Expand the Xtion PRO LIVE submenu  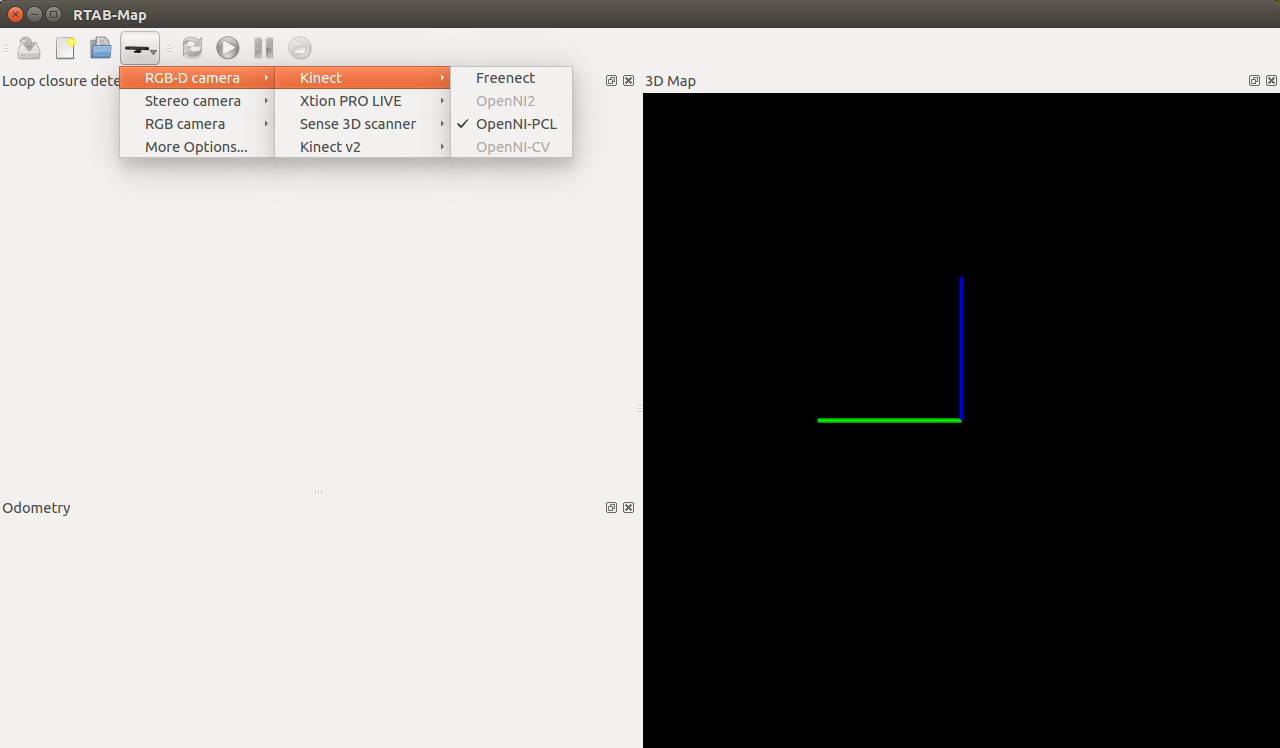tap(363, 101)
